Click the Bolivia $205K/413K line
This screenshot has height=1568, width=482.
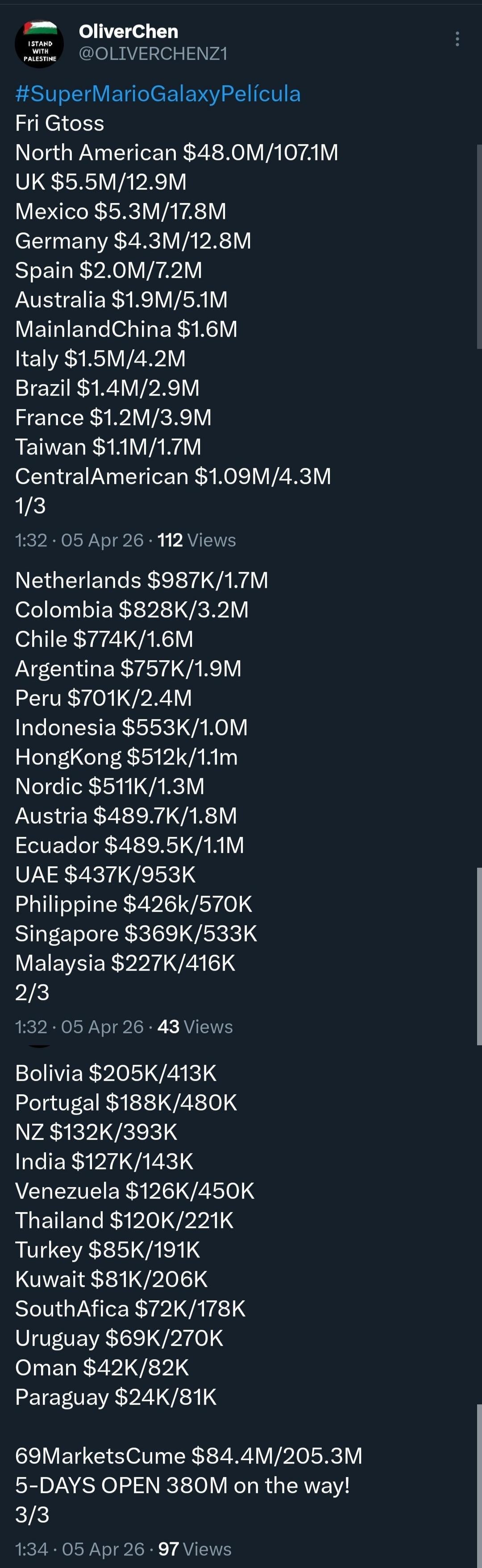click(x=116, y=1073)
